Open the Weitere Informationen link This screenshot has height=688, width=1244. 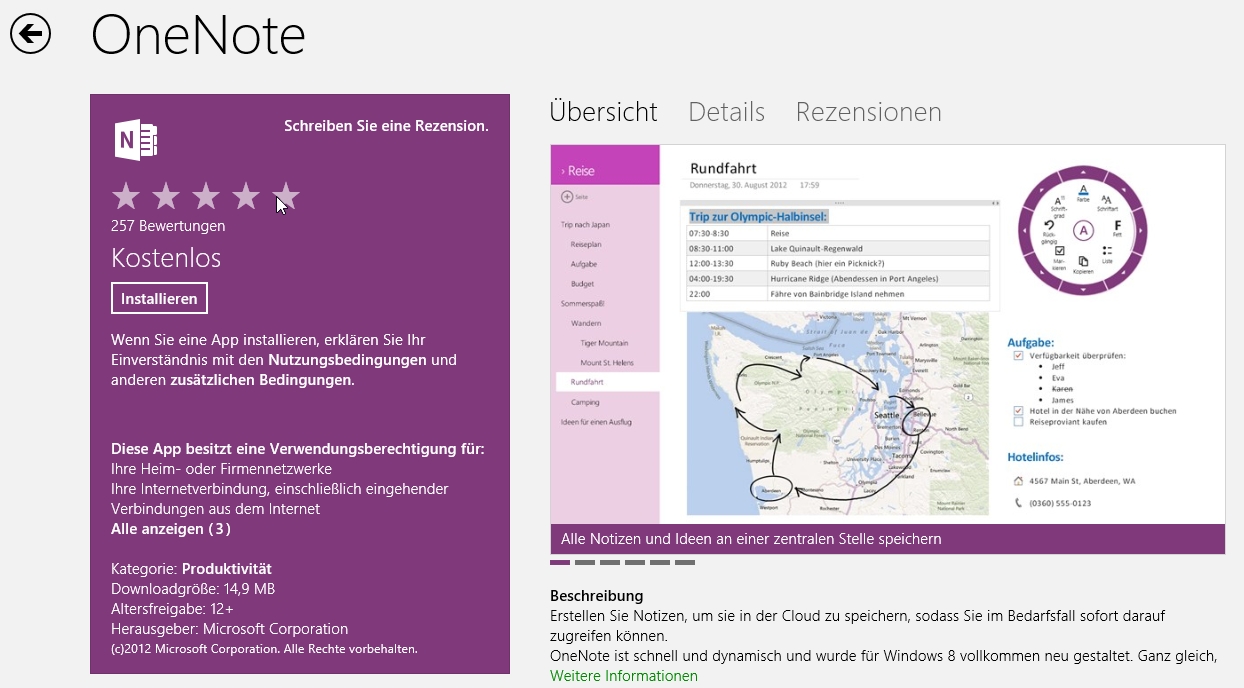tap(623, 675)
